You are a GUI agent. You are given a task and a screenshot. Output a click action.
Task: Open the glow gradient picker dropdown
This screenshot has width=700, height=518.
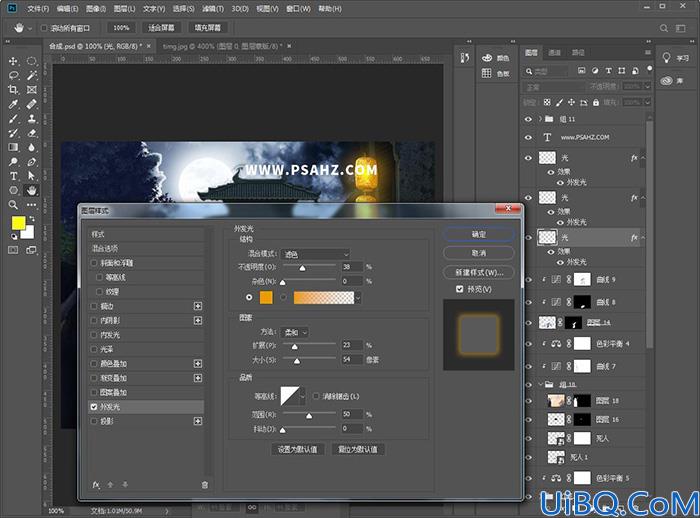pyautogui.click(x=358, y=298)
